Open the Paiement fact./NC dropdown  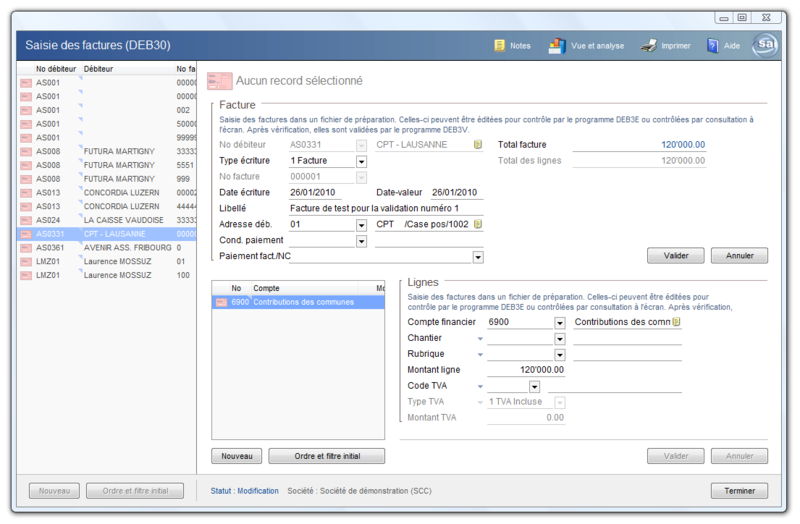pyautogui.click(x=478, y=257)
